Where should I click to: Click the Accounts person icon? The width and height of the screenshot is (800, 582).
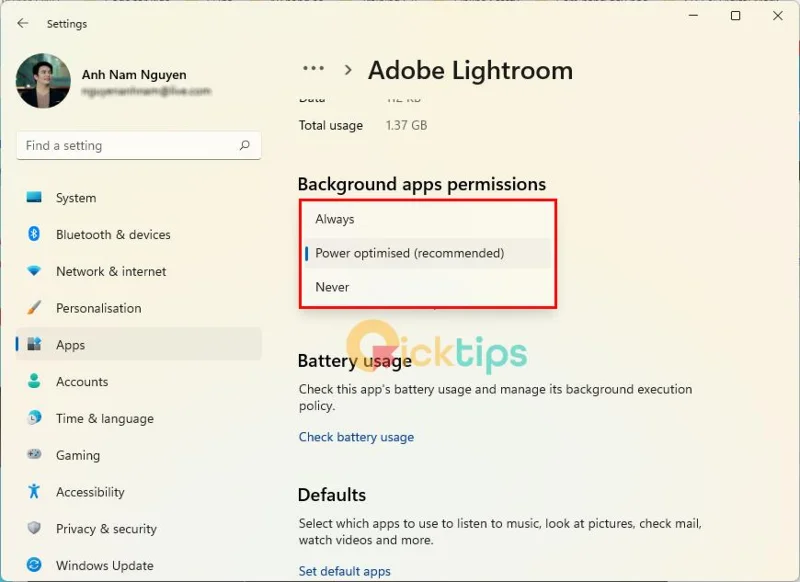[34, 381]
